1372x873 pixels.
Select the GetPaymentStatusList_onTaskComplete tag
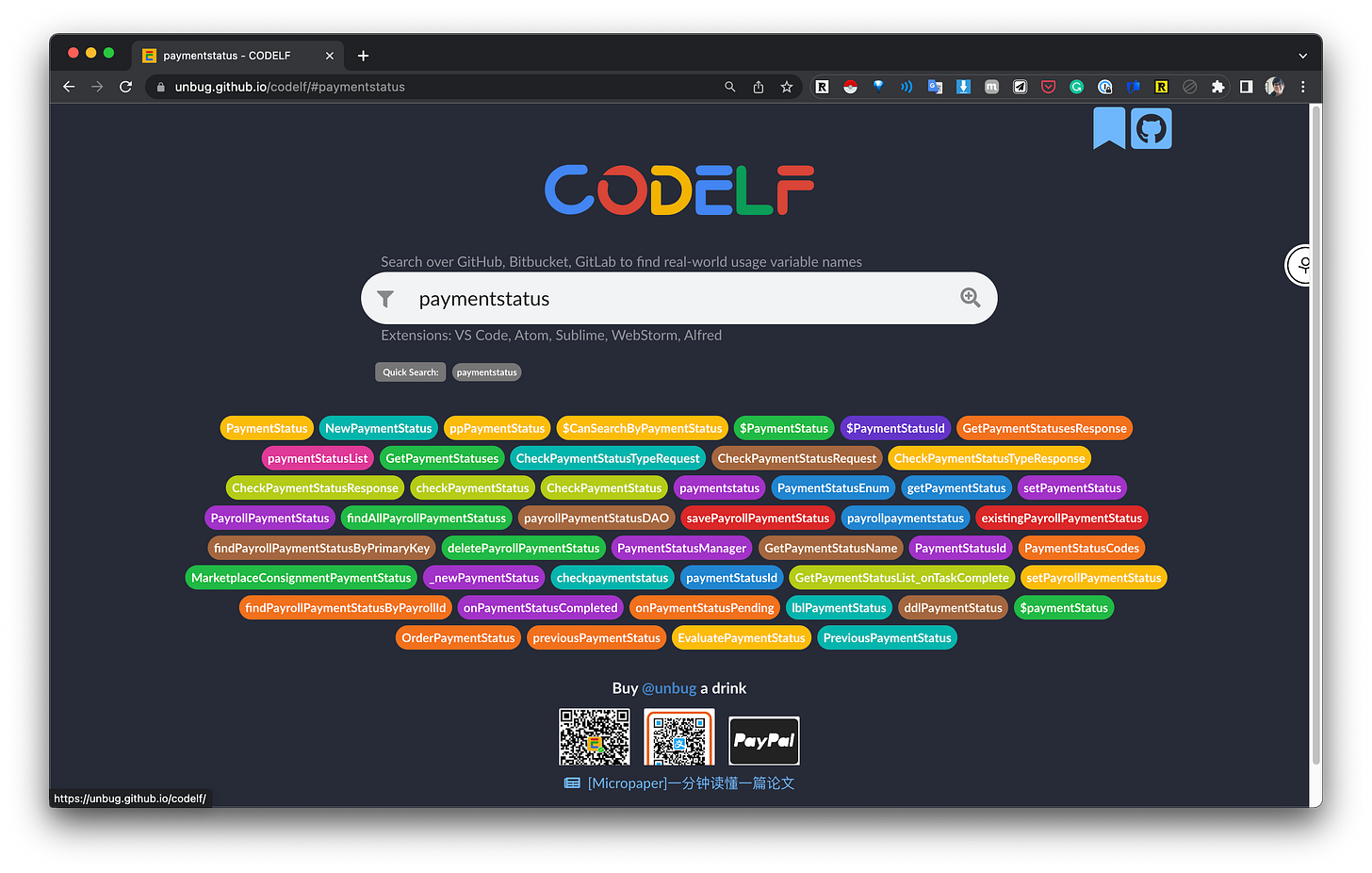click(902, 578)
